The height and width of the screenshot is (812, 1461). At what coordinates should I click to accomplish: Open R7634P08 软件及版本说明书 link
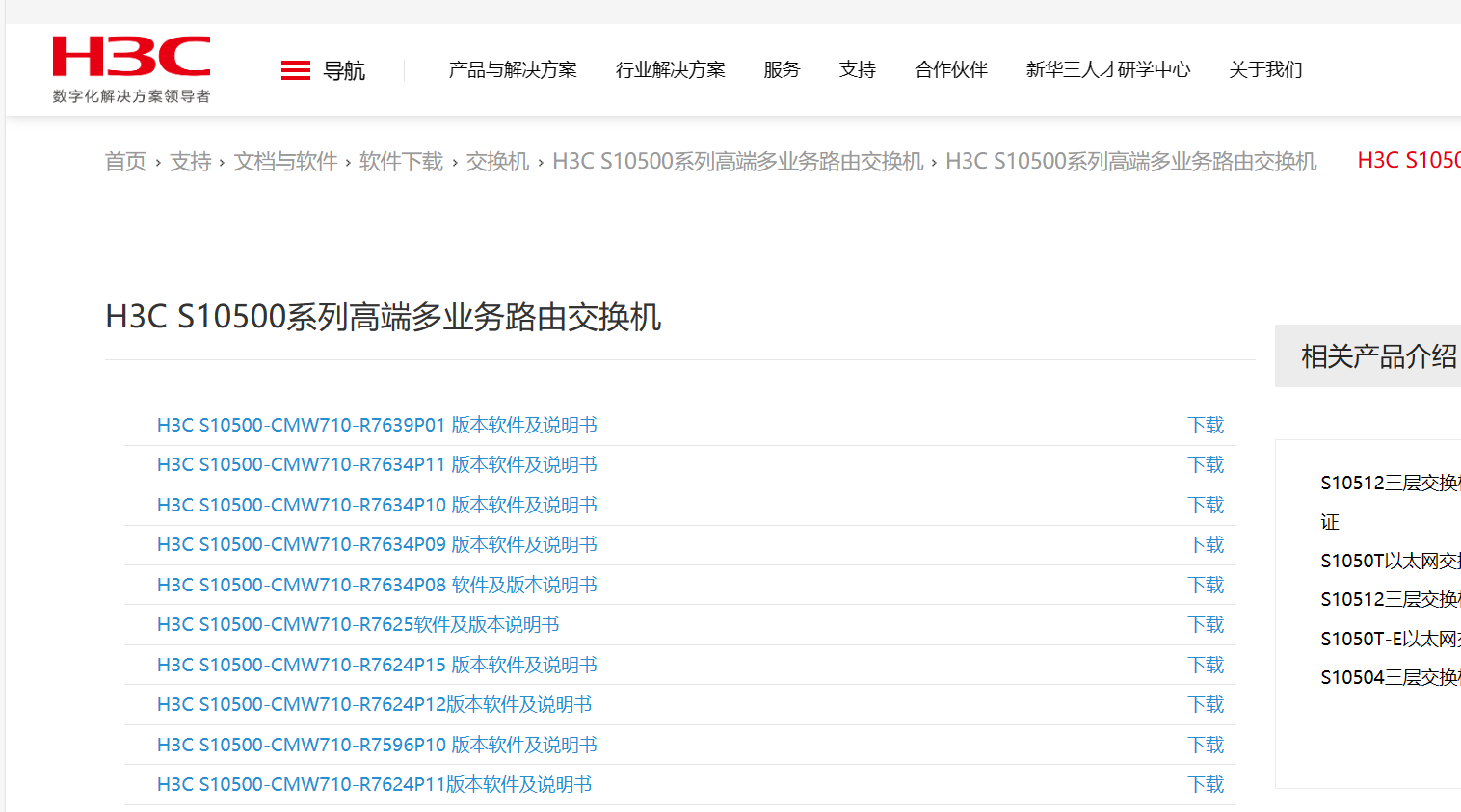pos(377,586)
